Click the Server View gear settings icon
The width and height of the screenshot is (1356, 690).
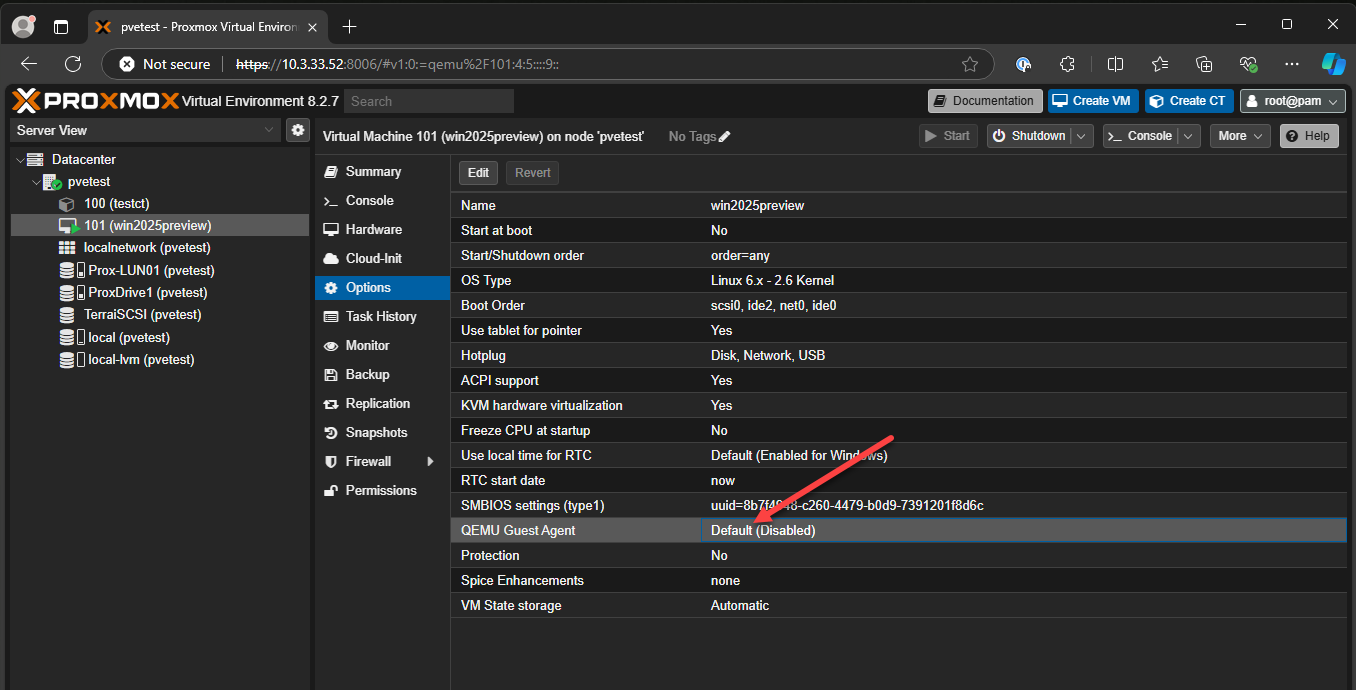pyautogui.click(x=297, y=129)
